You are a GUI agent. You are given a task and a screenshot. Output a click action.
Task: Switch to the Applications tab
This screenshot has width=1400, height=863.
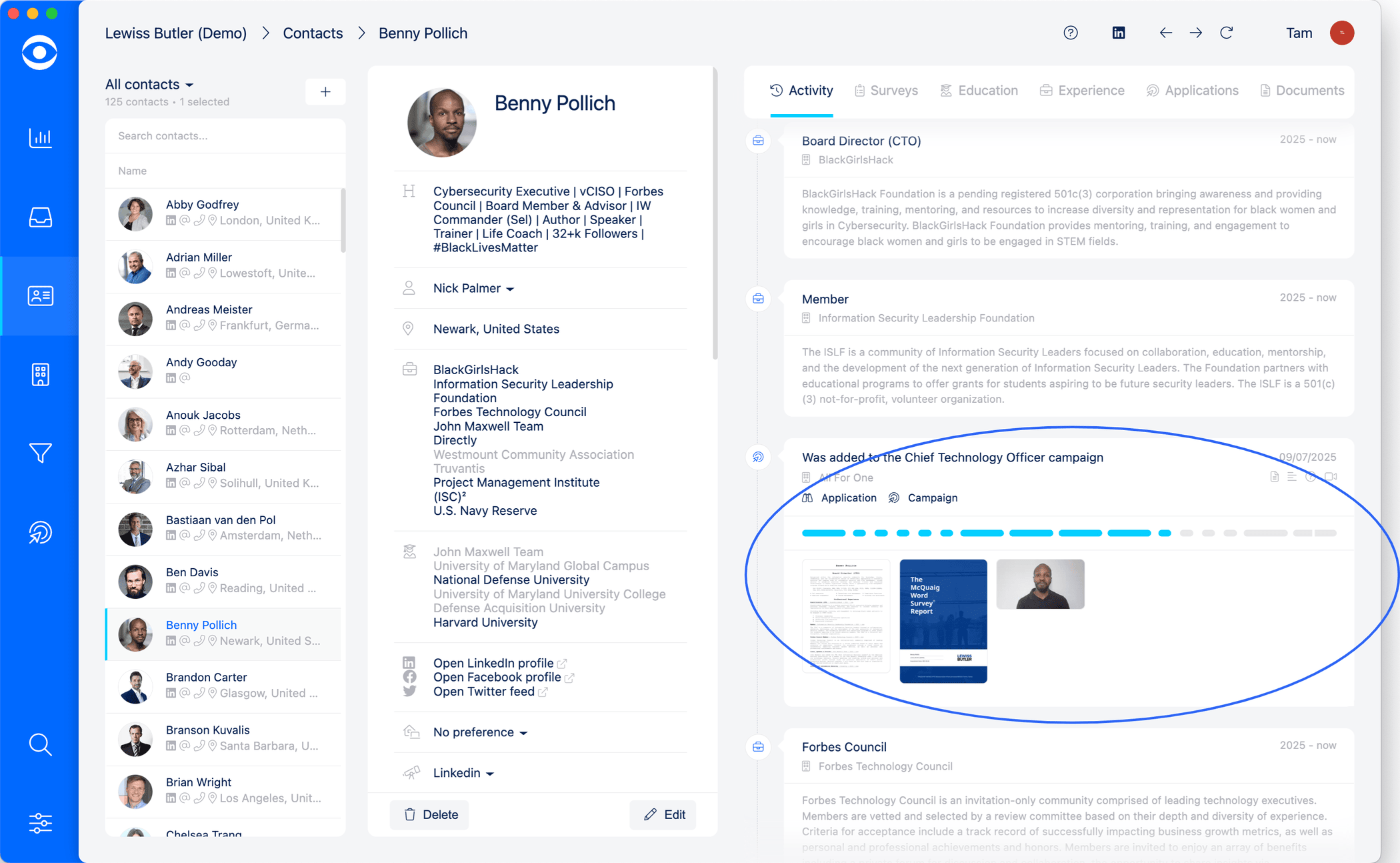[1193, 91]
